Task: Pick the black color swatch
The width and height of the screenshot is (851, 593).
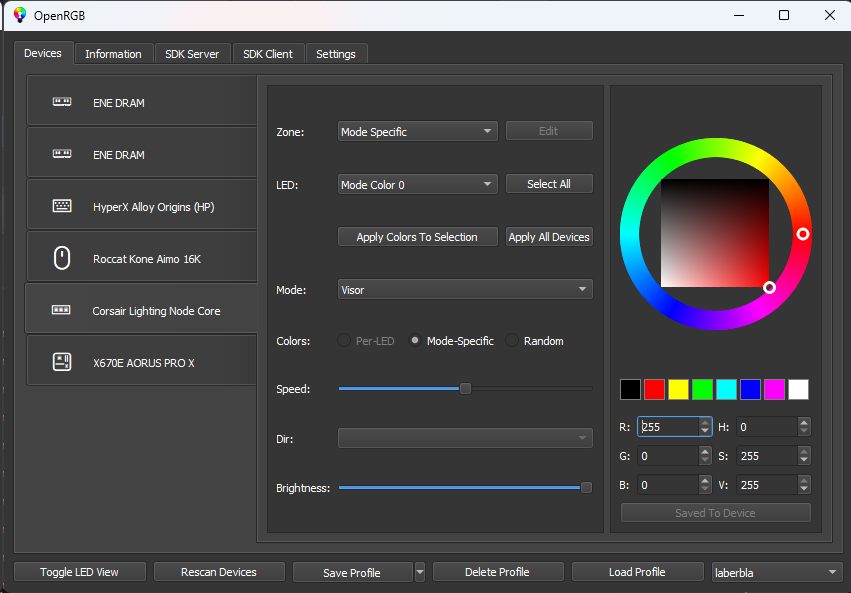Action: point(630,390)
